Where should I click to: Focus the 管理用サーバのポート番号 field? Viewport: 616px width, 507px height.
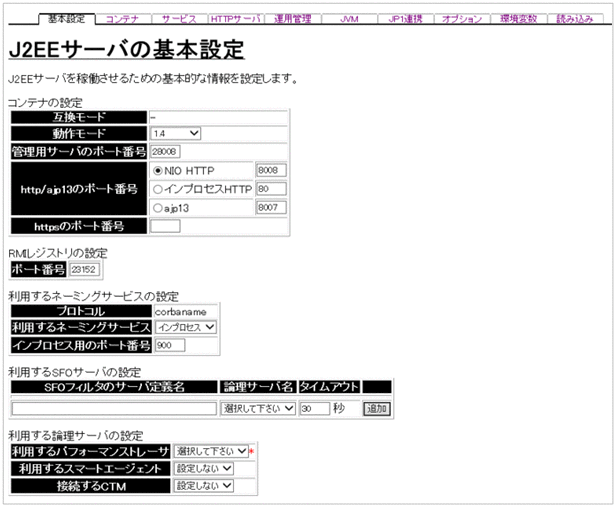pyautogui.click(x=165, y=152)
